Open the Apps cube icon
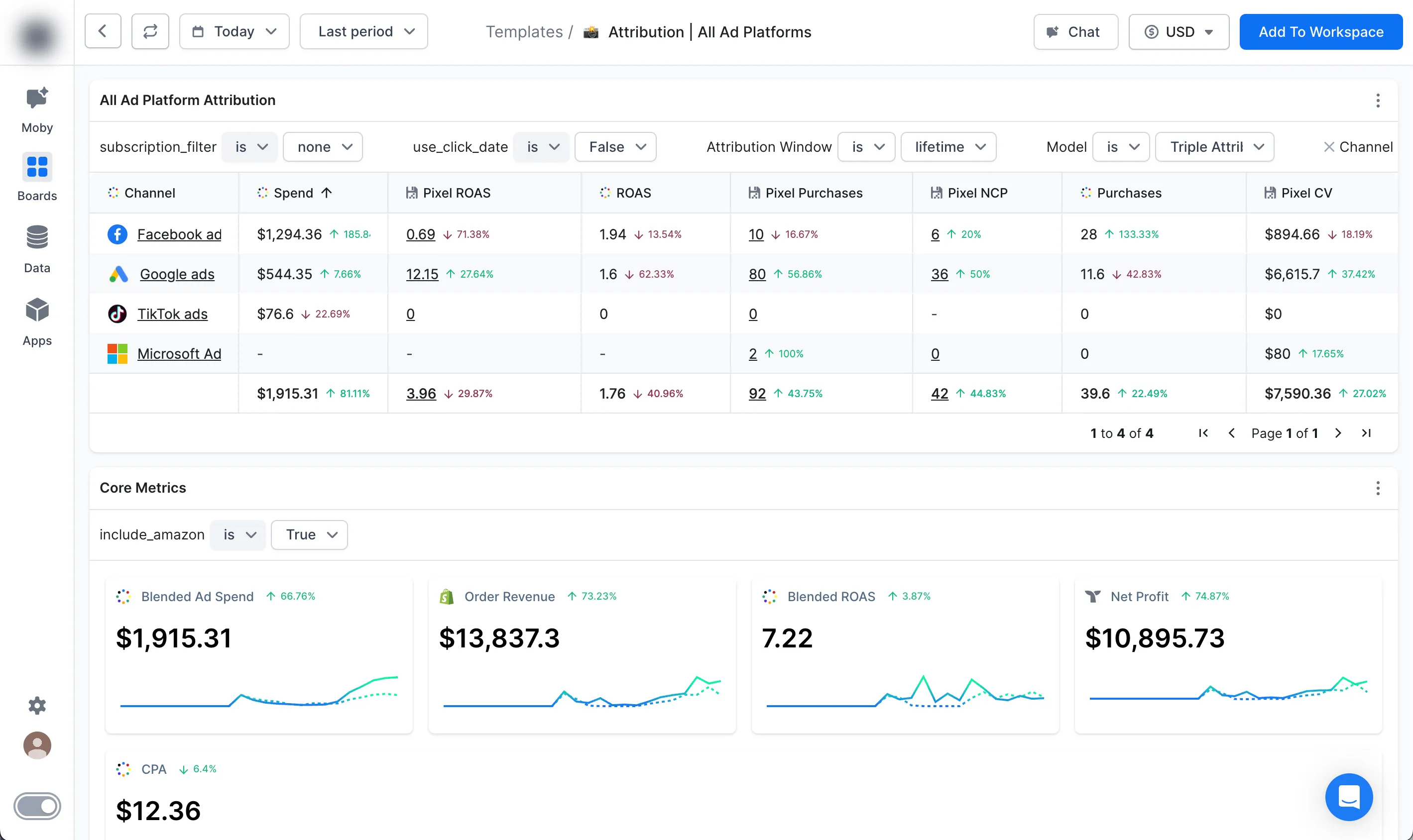Screen dimensions: 1413x840 [x=37, y=310]
